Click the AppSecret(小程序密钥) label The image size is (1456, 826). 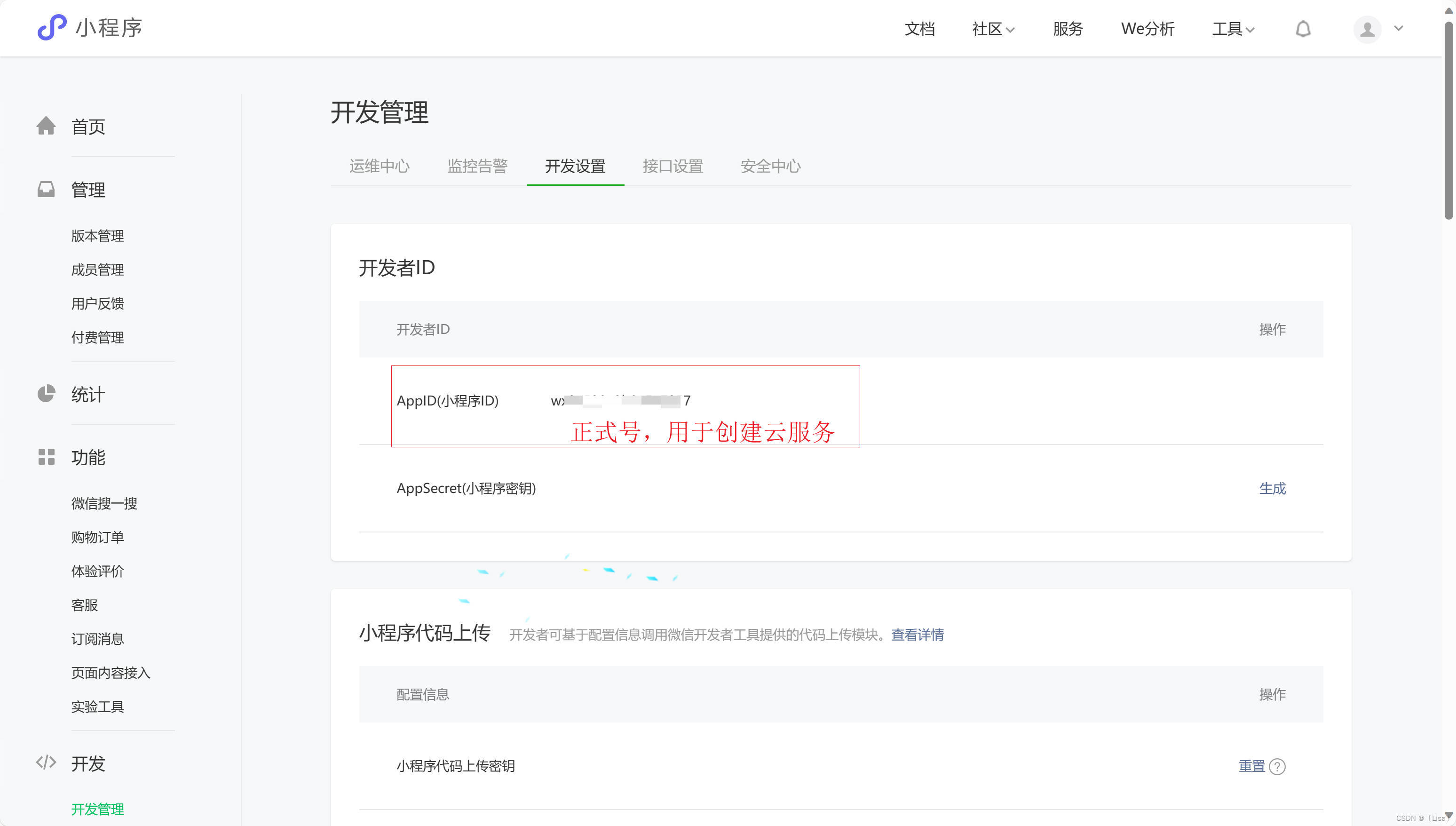466,488
